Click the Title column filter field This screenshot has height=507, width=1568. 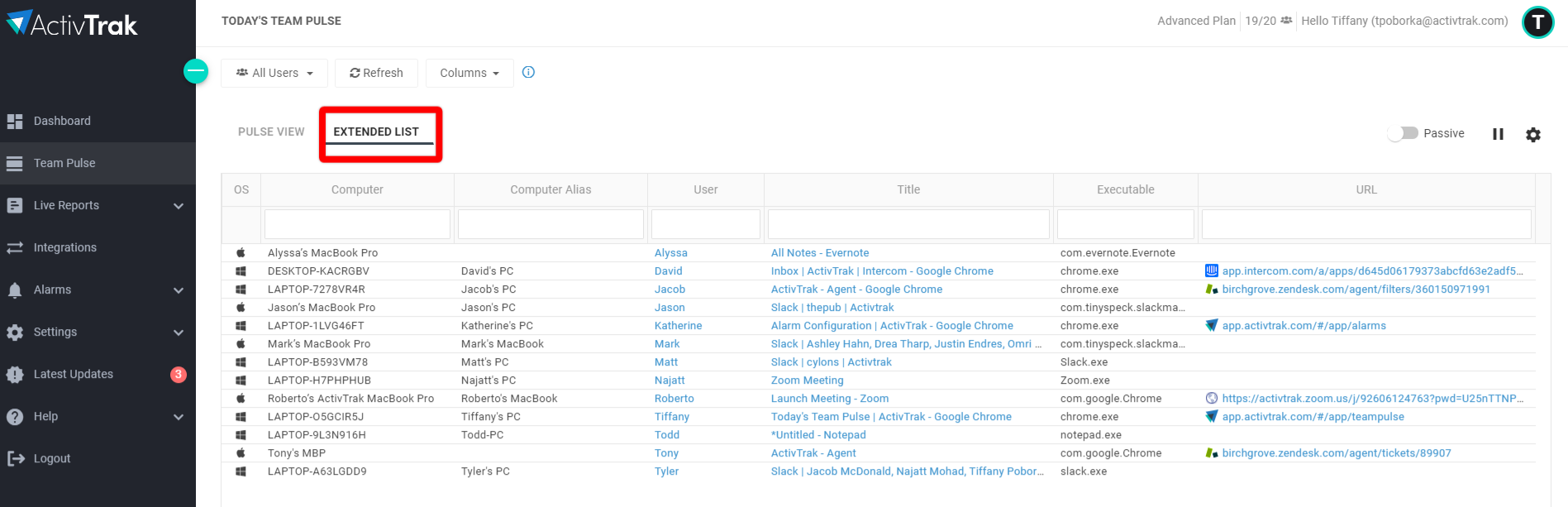[x=908, y=224]
